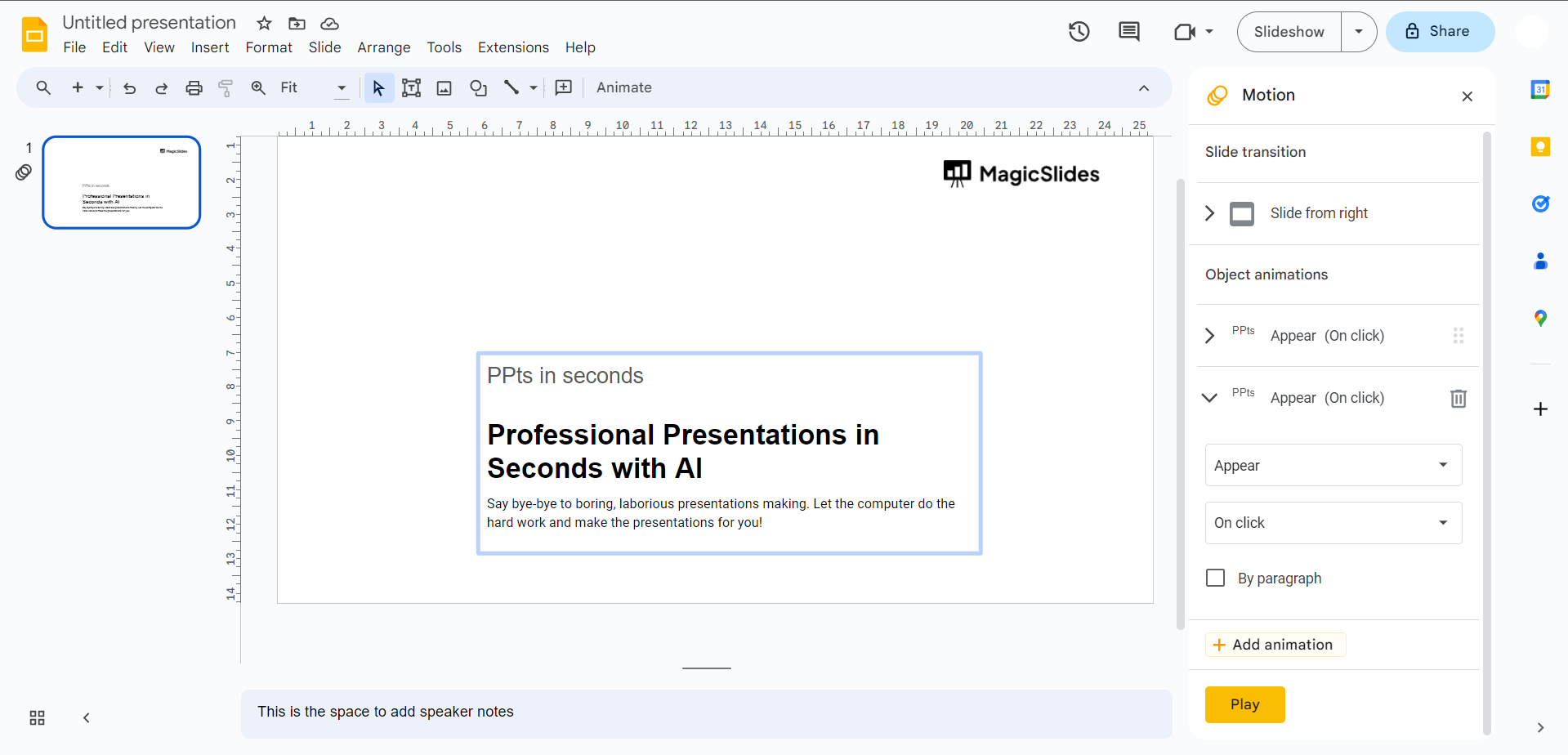Open Google Maps side panel
The height and width of the screenshot is (755, 1568).
(1540, 318)
